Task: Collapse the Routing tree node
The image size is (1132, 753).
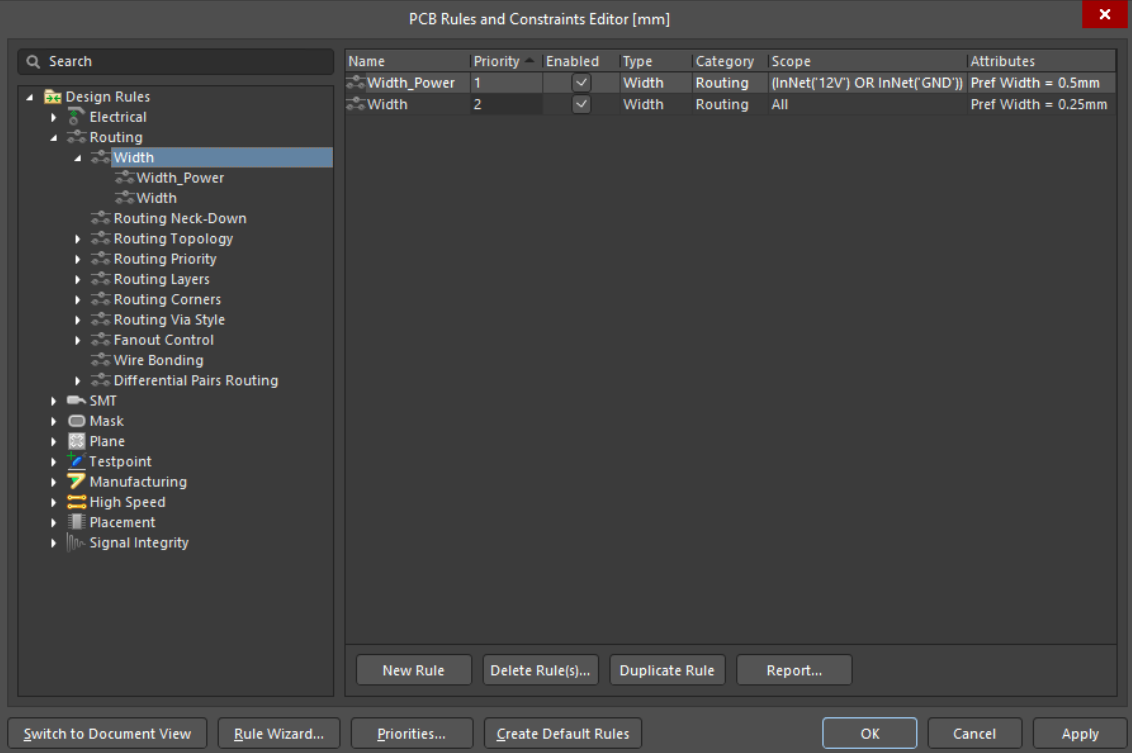Action: 55,138
